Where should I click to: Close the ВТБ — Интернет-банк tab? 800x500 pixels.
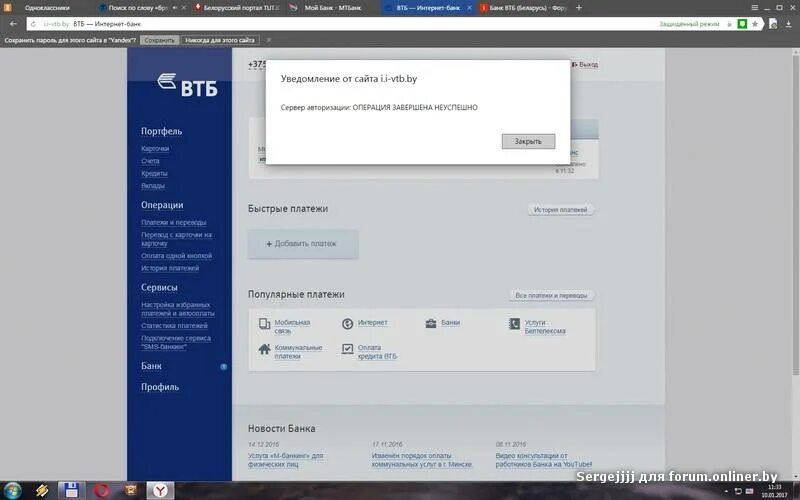(x=469, y=8)
